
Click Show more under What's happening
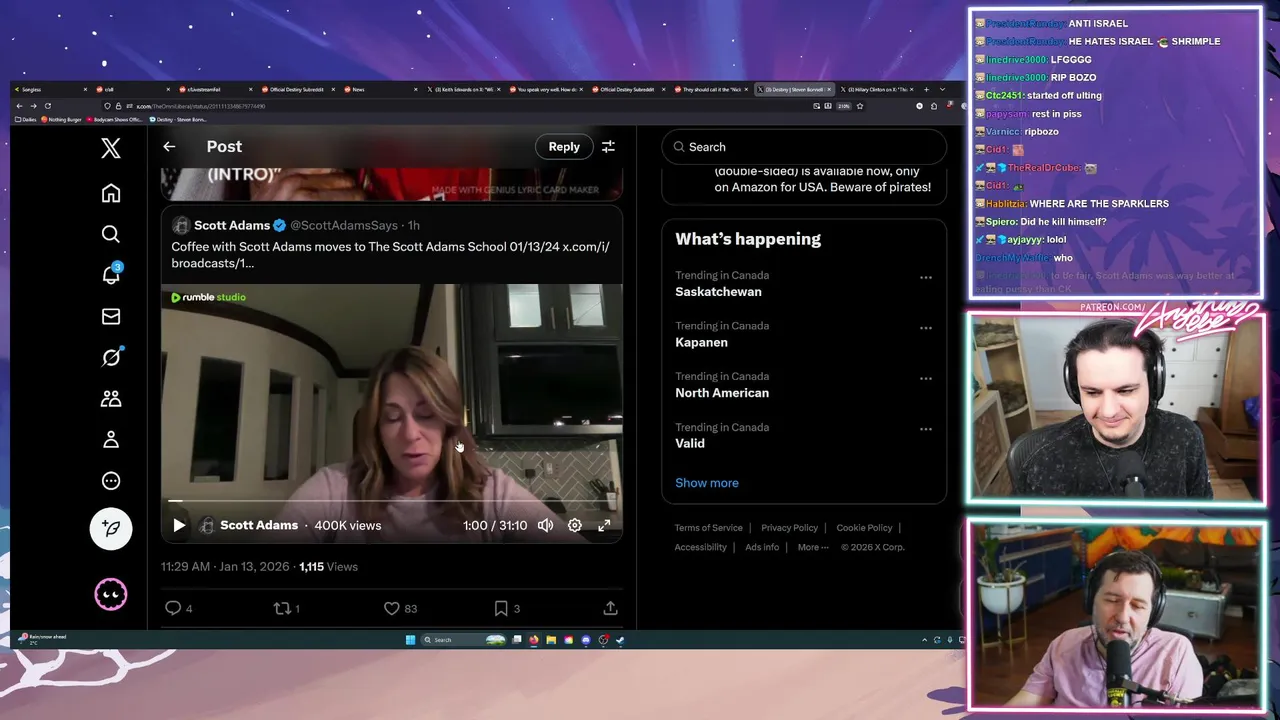707,483
